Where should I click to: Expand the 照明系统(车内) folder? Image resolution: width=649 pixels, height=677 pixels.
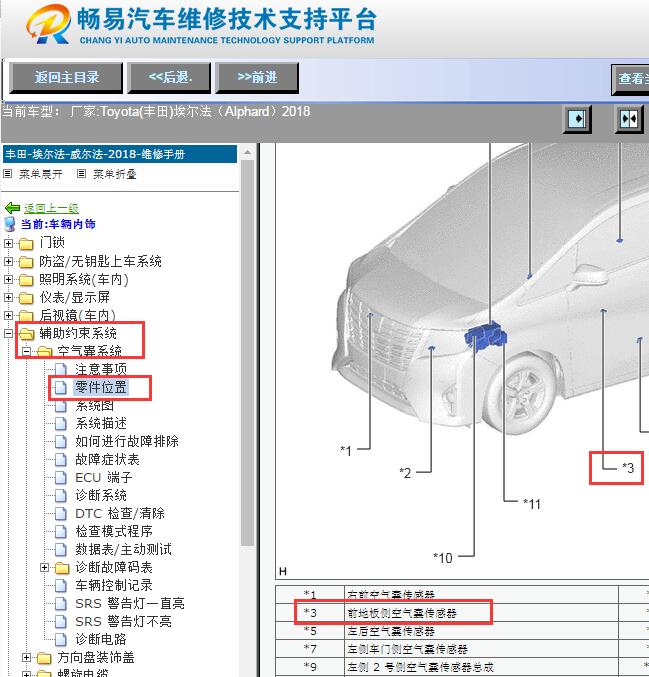pos(8,279)
